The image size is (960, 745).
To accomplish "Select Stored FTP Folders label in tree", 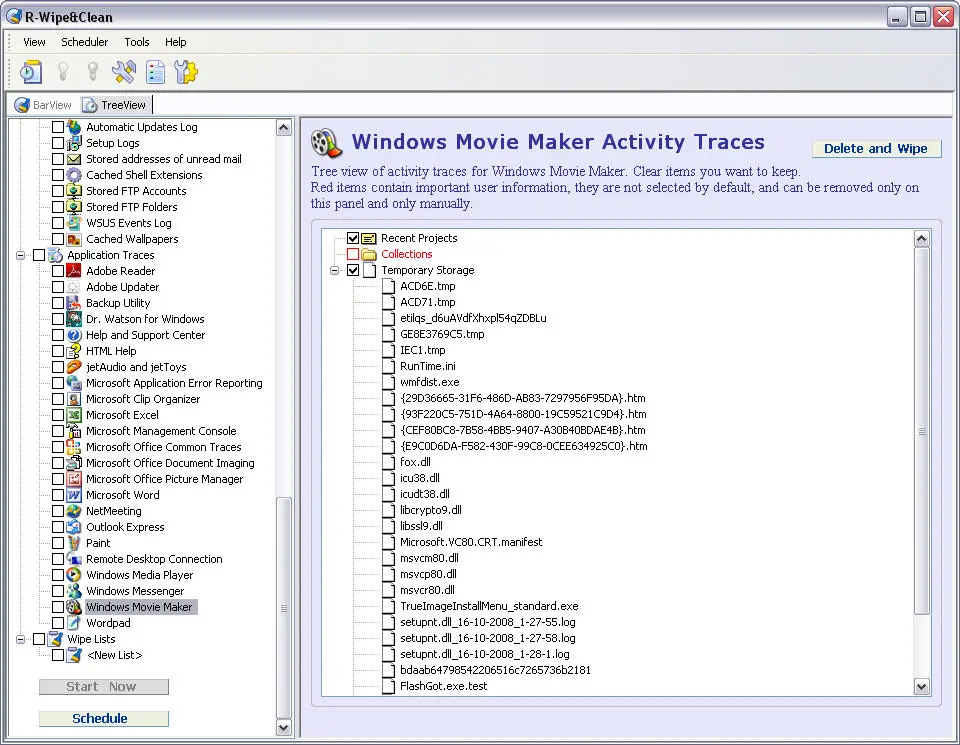I will pos(132,207).
